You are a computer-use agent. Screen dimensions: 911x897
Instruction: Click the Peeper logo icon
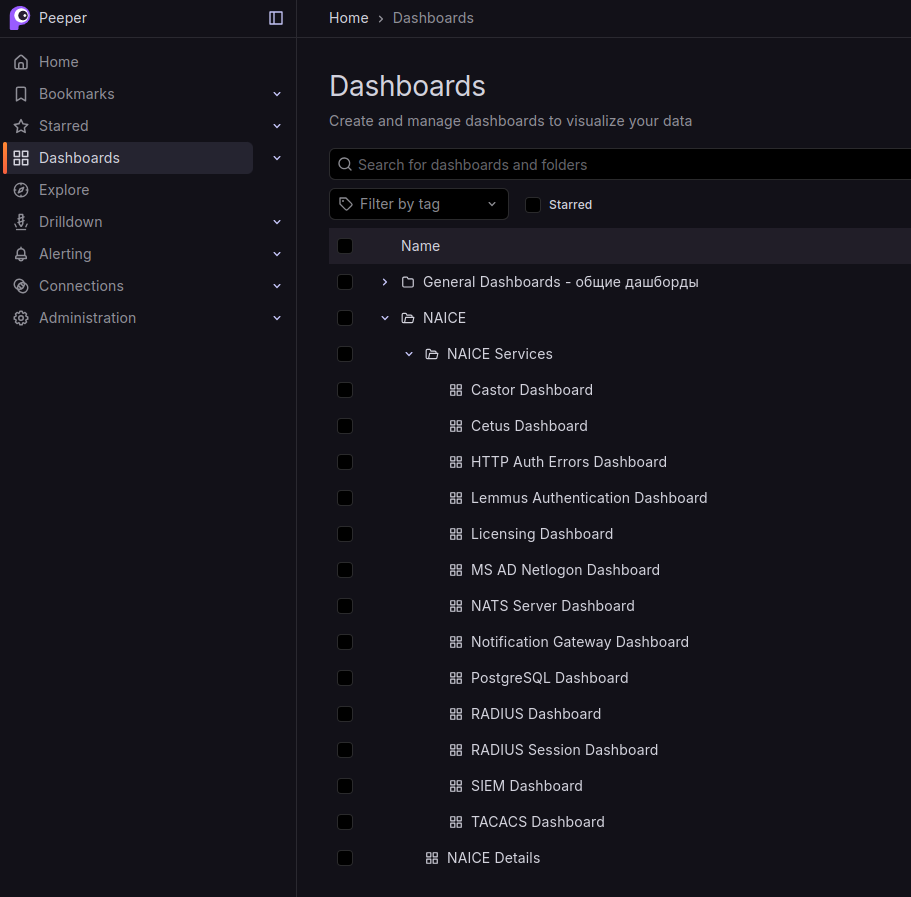tap(20, 18)
